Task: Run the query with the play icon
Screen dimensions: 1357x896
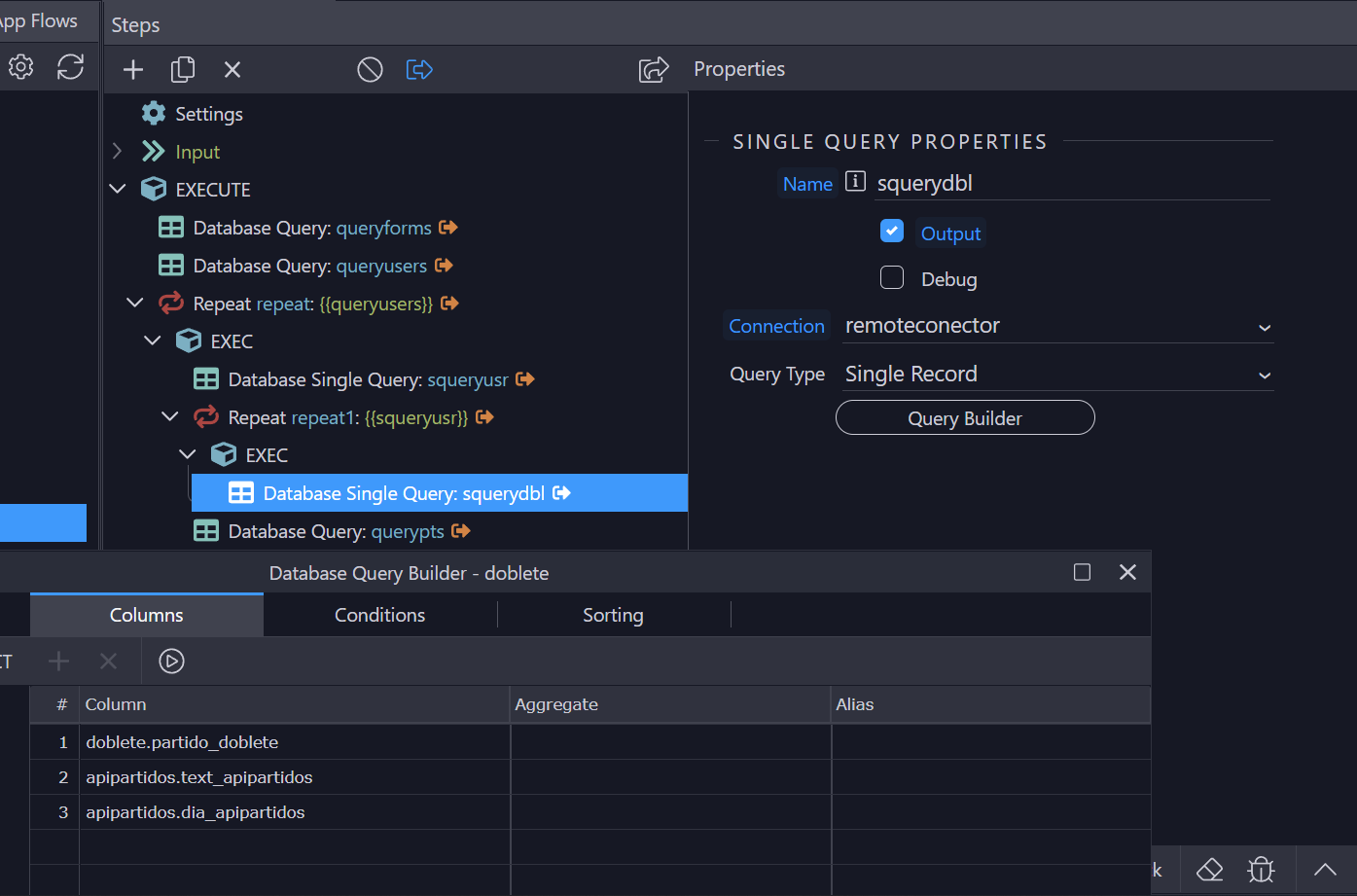Action: coord(171,662)
